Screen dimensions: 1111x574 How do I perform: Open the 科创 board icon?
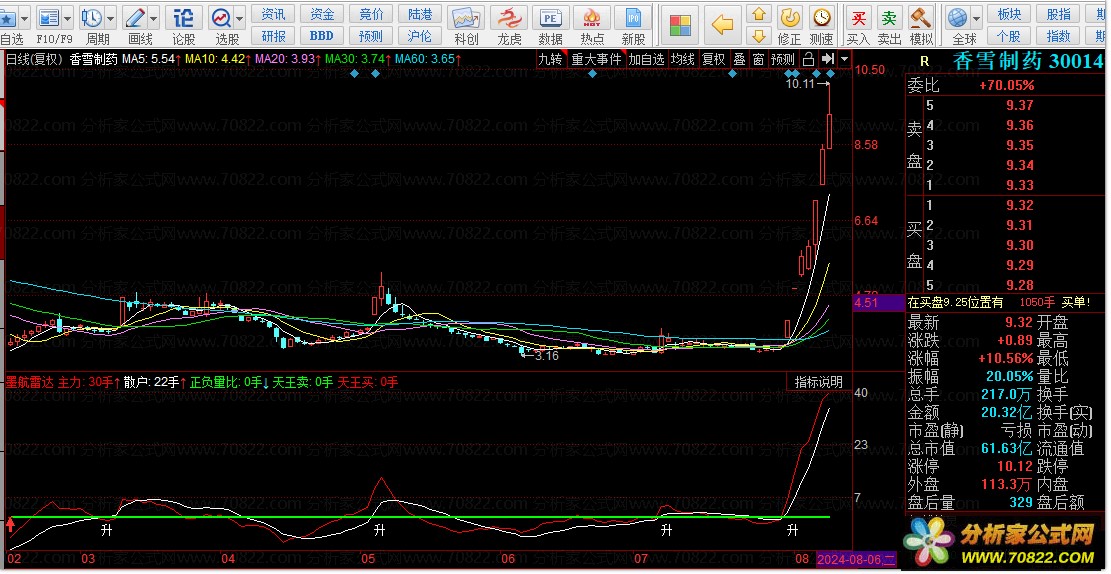click(466, 18)
